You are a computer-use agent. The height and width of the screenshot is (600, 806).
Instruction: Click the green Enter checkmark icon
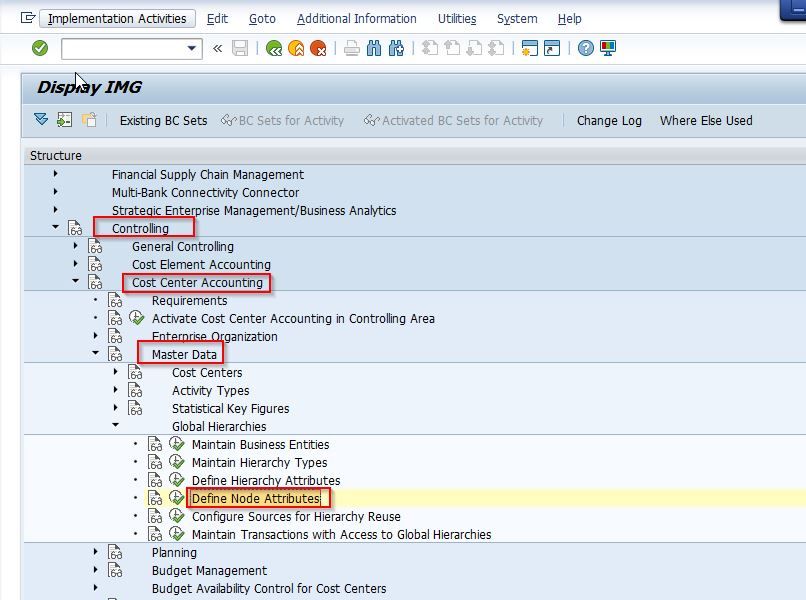[x=40, y=48]
